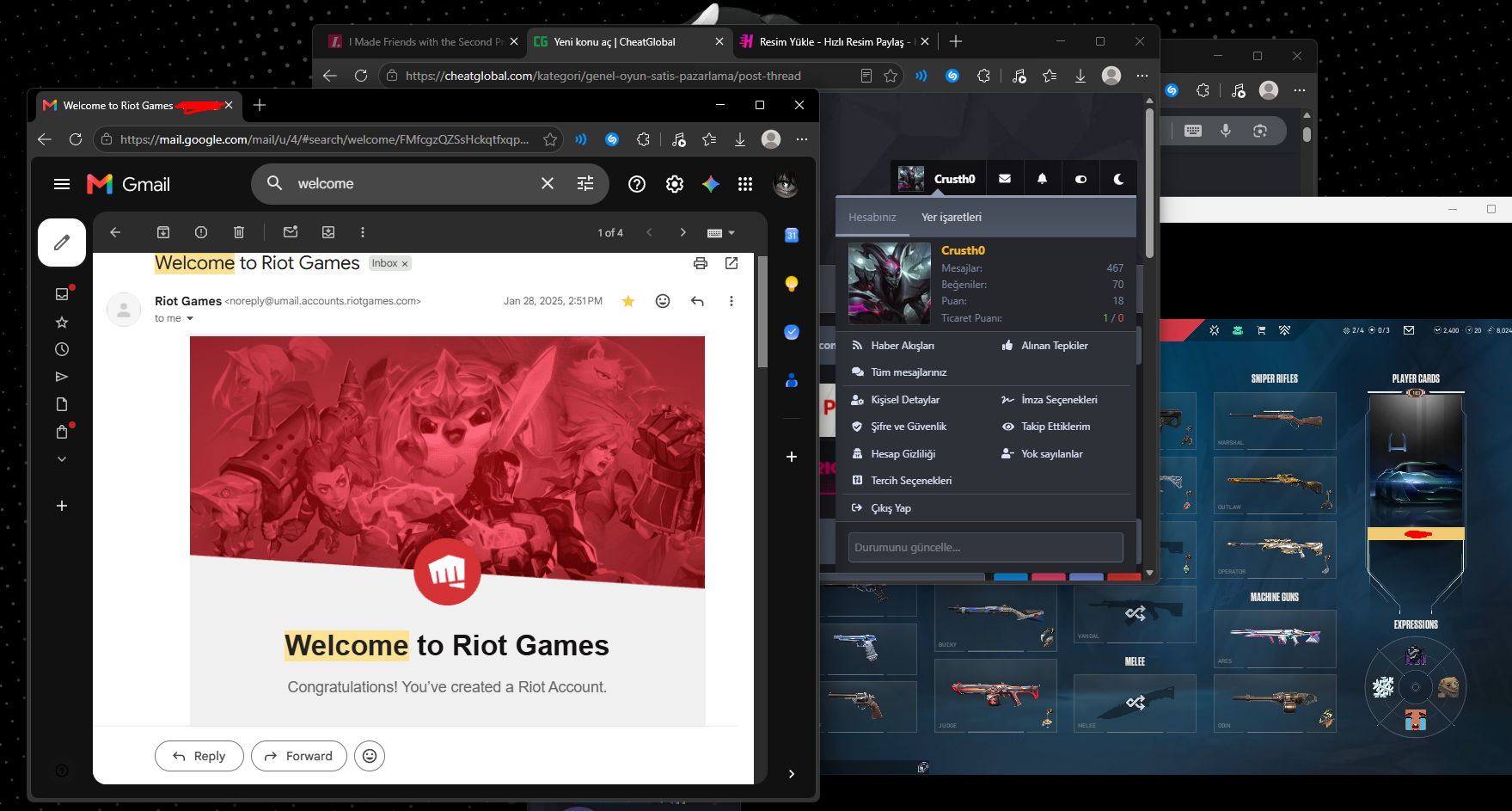Click the 'Durumunu güncelle...' status field
The width and height of the screenshot is (1512, 811).
pyautogui.click(x=986, y=547)
